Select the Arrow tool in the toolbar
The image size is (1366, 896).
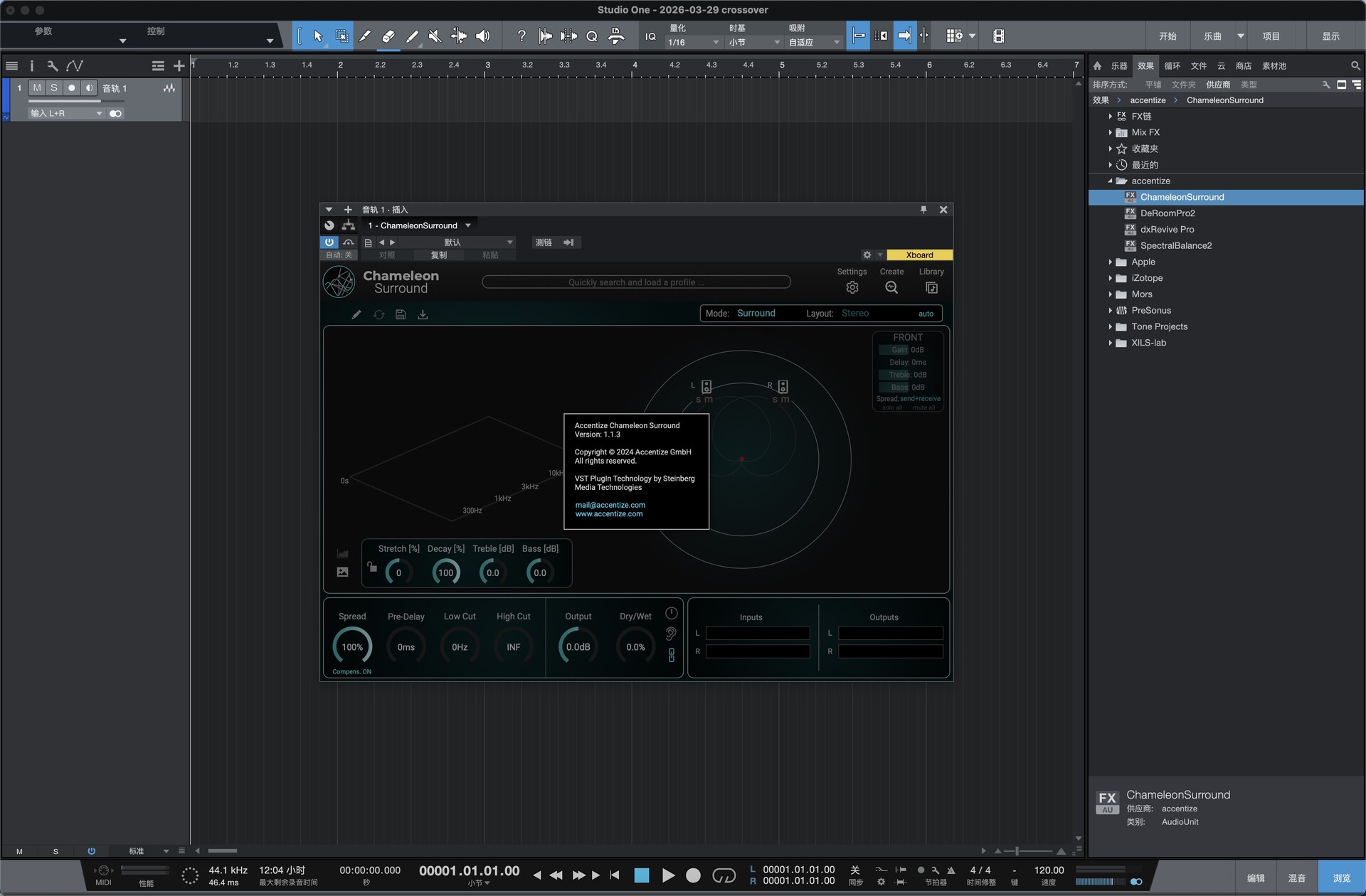318,36
